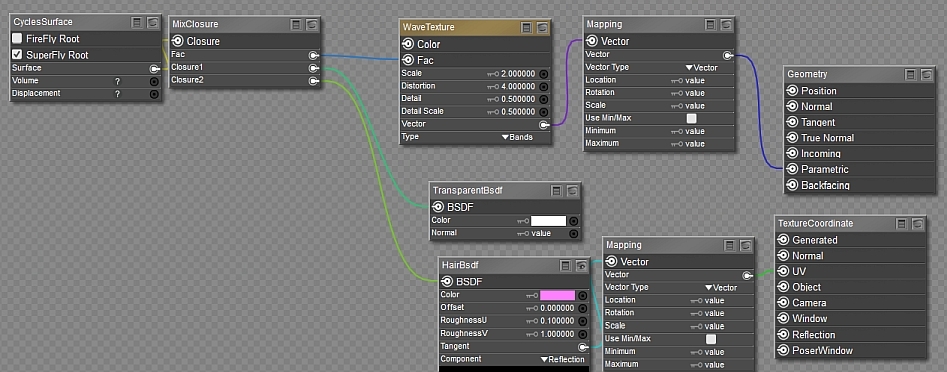
Task: Click the Geometry True Normal output plug
Action: (792, 138)
